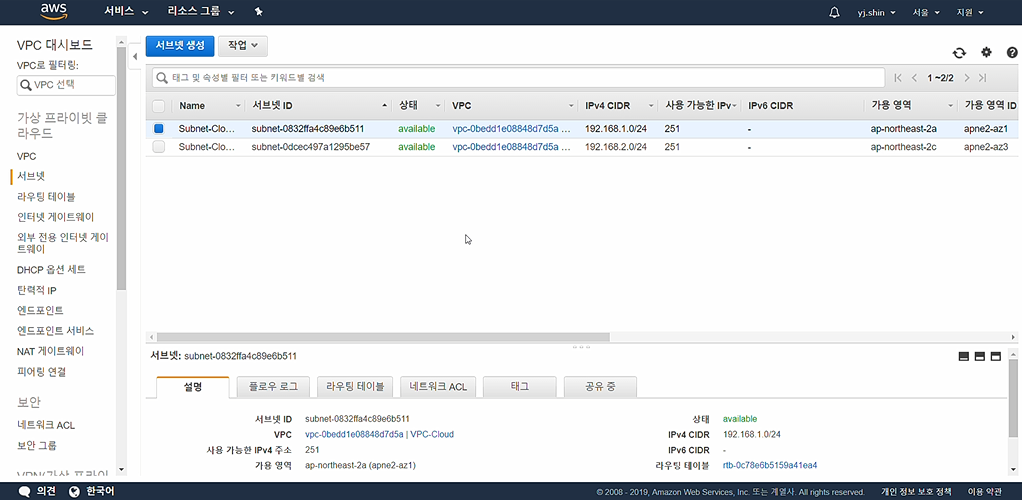Switch to the 플로우 로그 tab
The width and height of the screenshot is (1022, 501).
pos(273,386)
